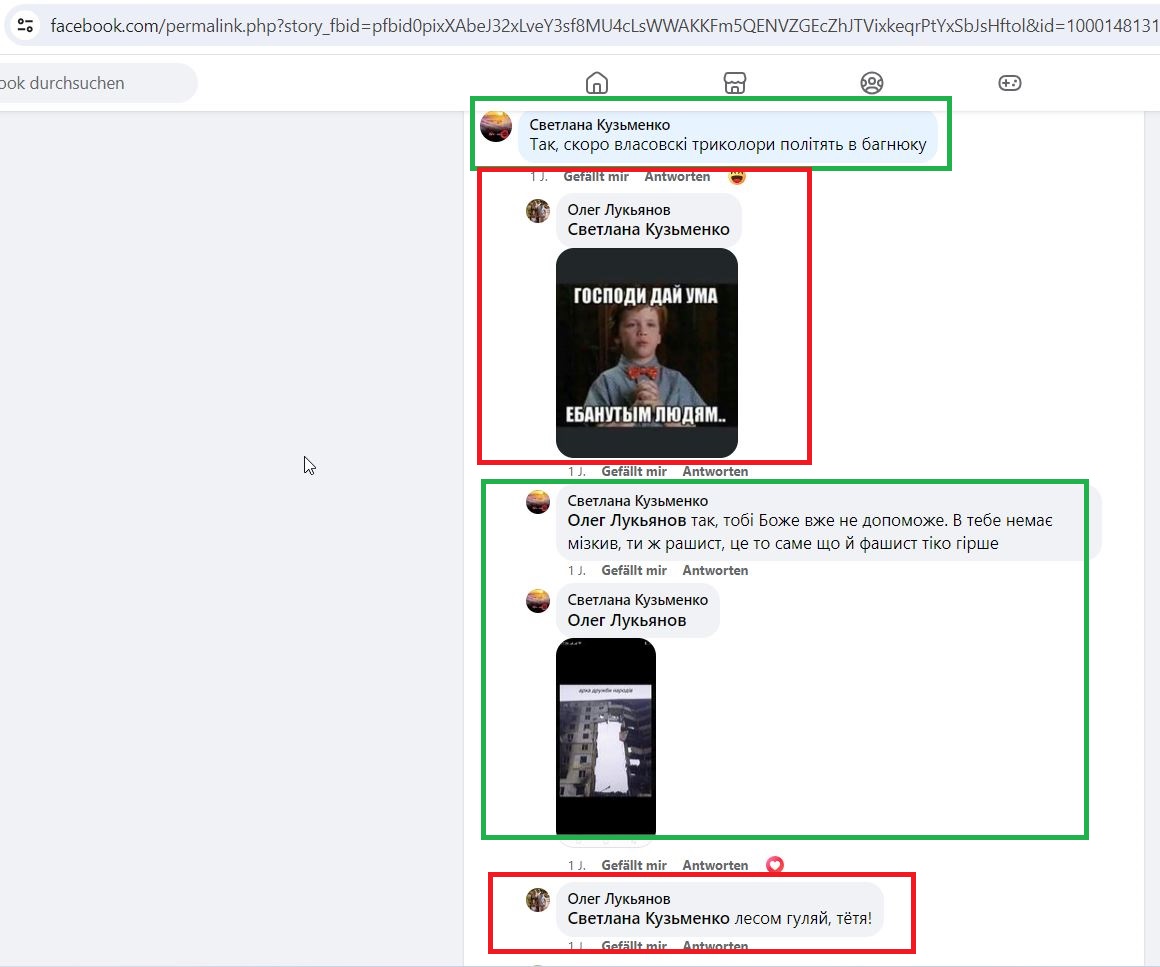Click Antworten under 'ти ж рашист' comment

715,570
